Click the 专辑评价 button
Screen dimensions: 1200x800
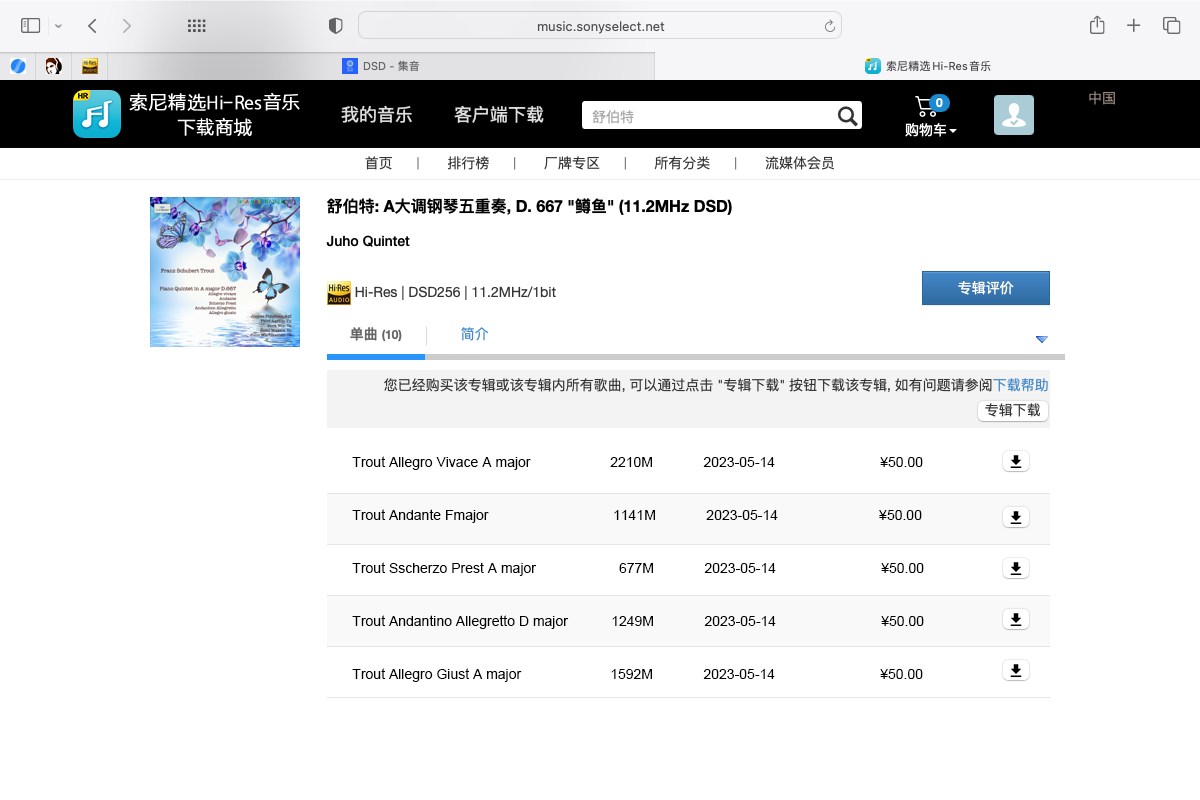point(986,288)
